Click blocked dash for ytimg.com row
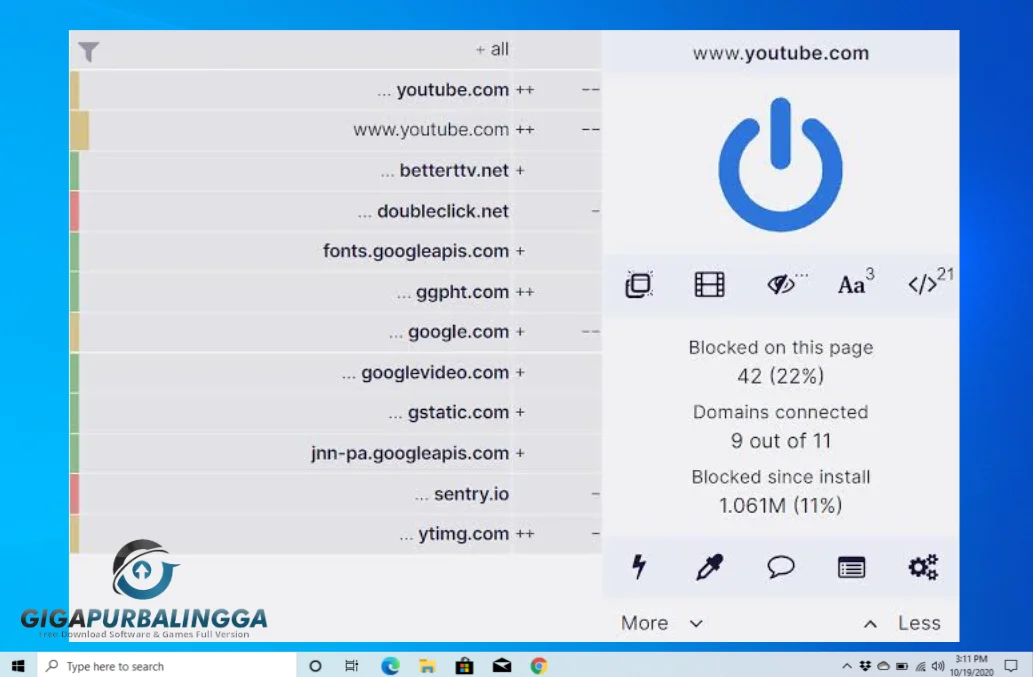1033x677 pixels. [595, 534]
